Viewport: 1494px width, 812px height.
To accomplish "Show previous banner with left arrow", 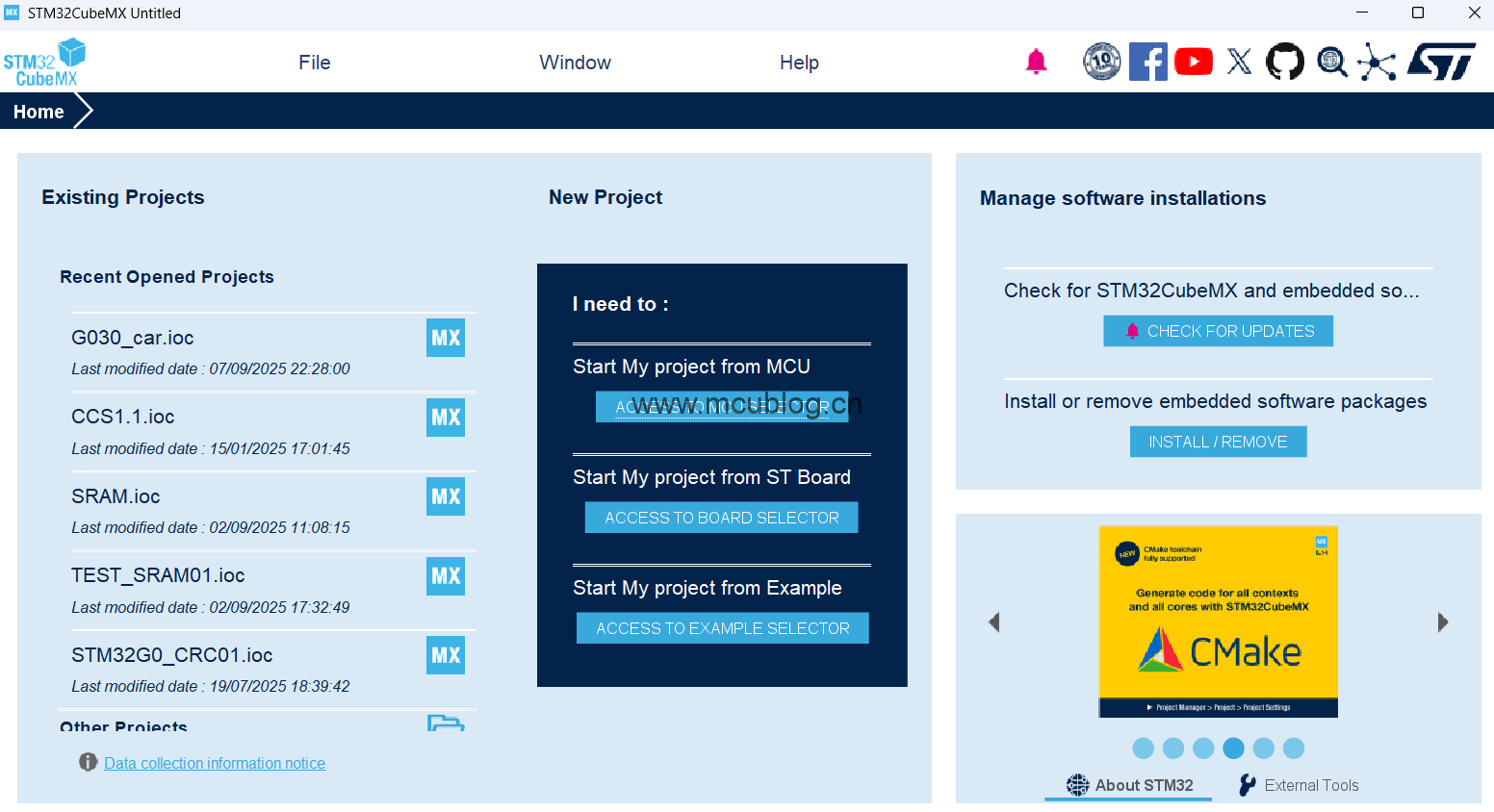I will [994, 622].
